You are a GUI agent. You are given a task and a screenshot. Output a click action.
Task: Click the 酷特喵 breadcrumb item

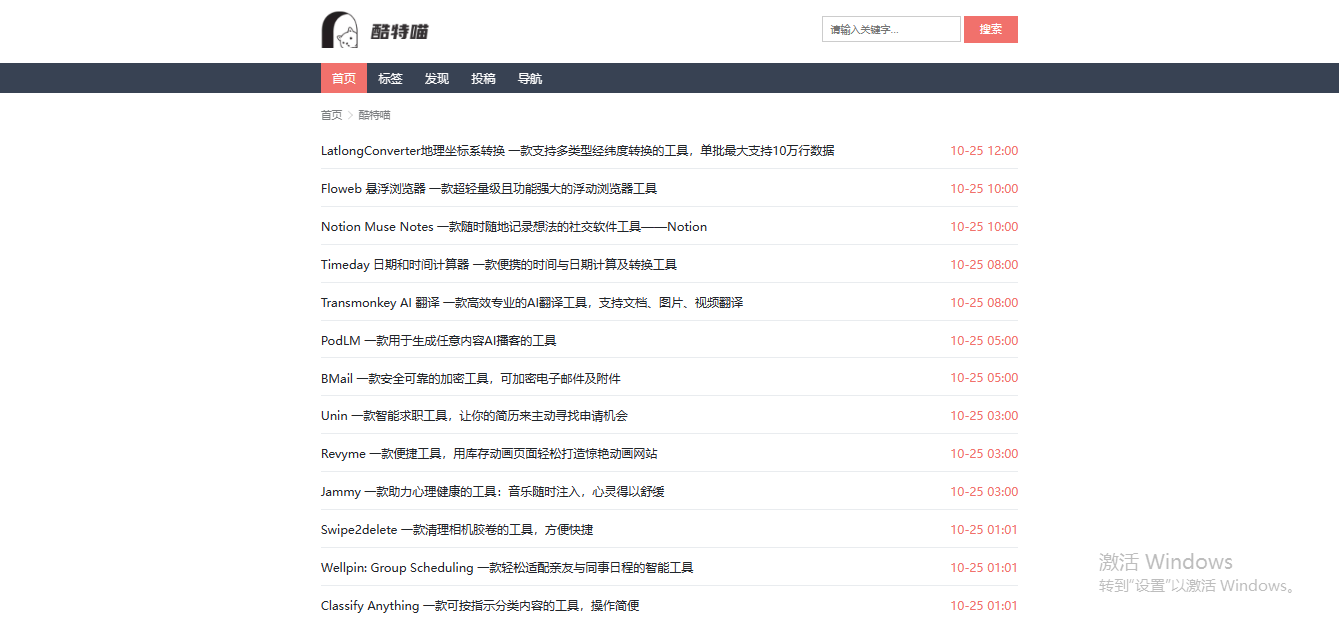[x=374, y=115]
